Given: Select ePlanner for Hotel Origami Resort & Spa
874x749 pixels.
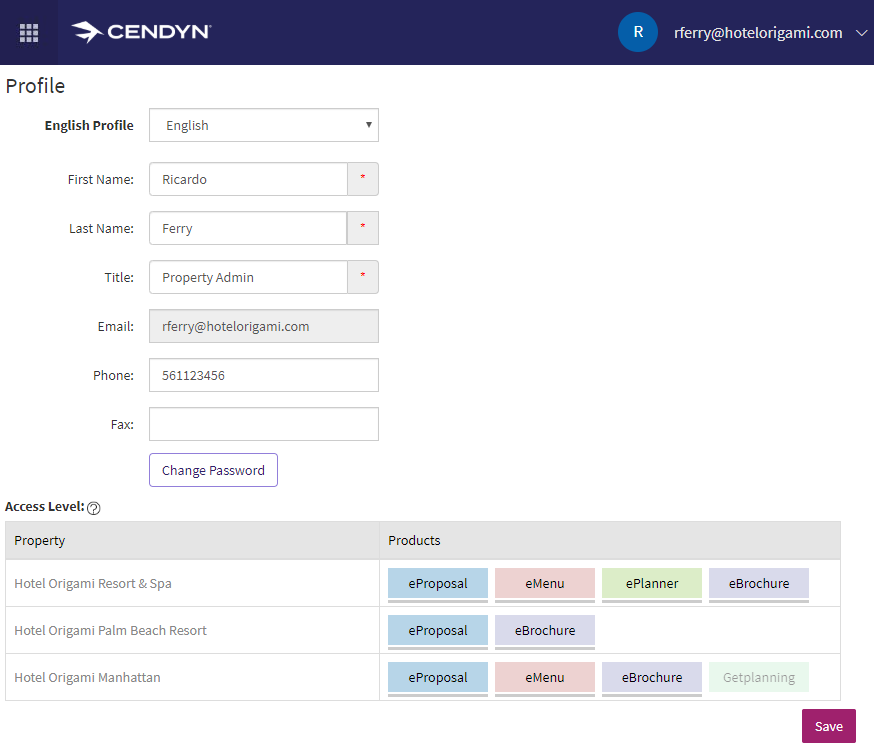Looking at the screenshot, I should coord(652,583).
